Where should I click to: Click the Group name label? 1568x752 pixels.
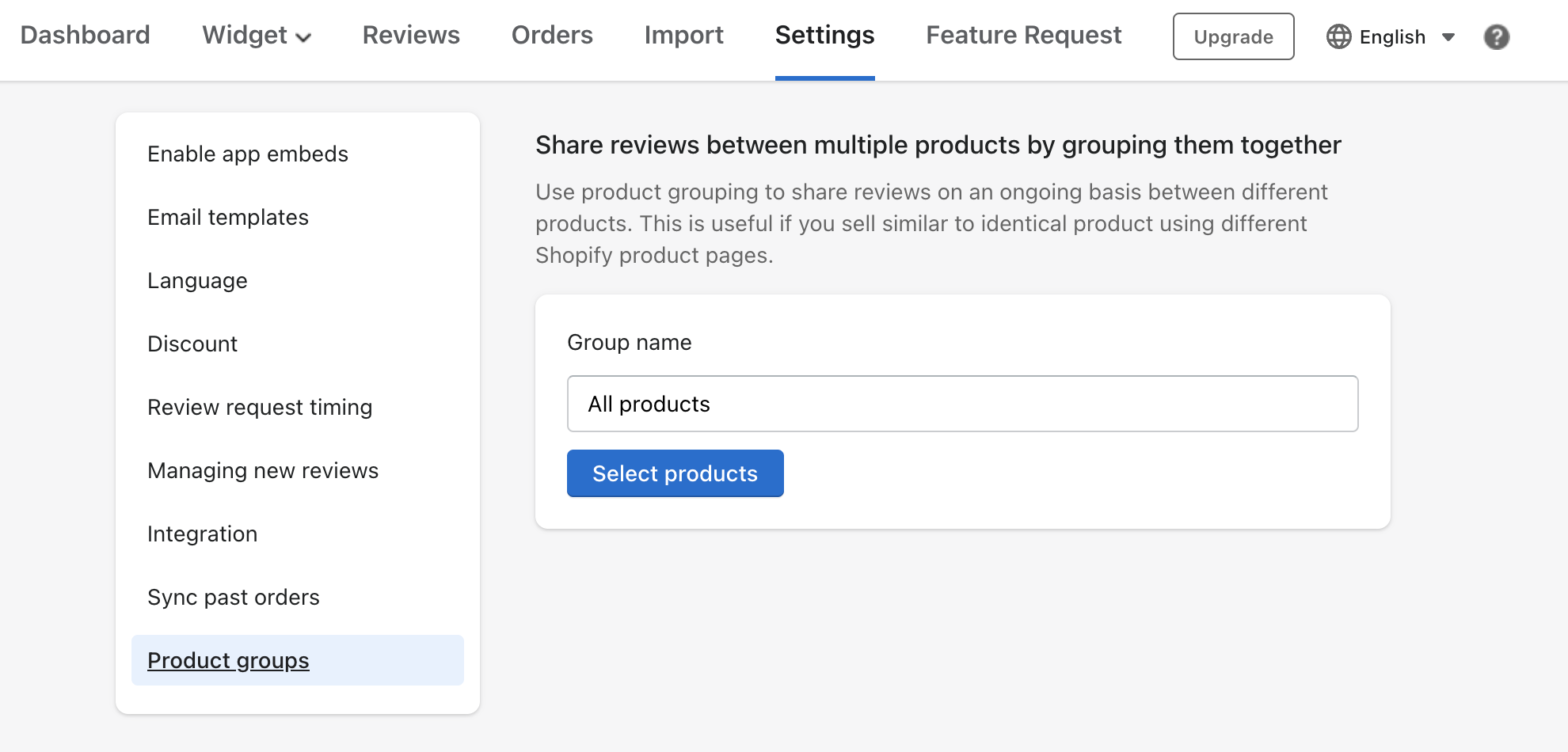click(x=629, y=342)
